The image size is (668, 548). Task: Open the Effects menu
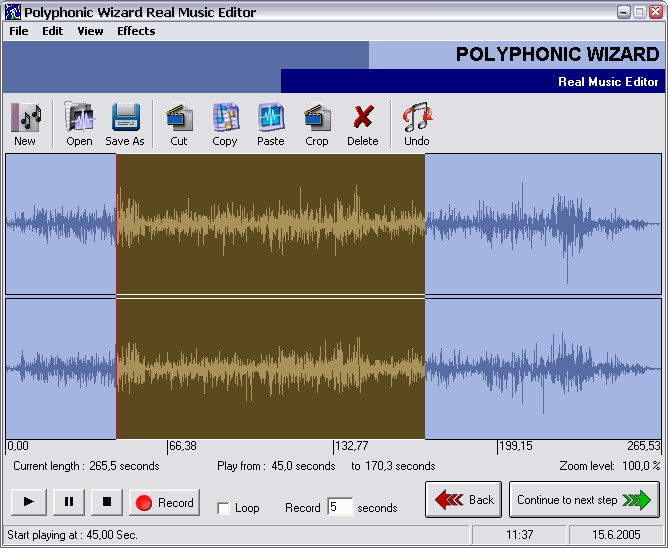click(136, 31)
